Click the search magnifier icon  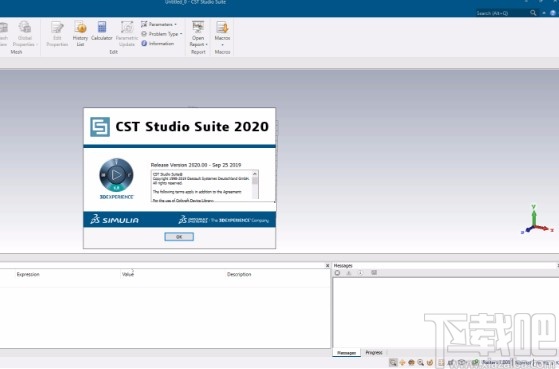533,13
